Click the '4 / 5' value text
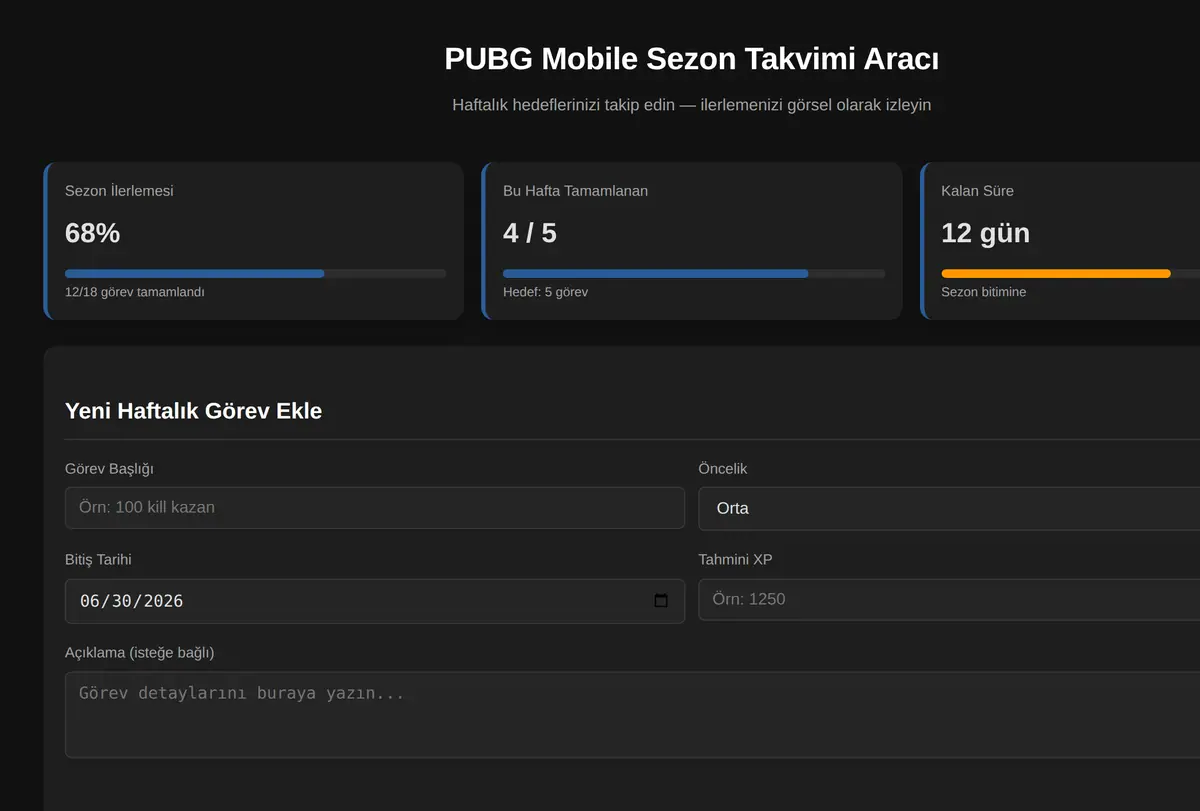The width and height of the screenshot is (1200, 811). coord(530,233)
